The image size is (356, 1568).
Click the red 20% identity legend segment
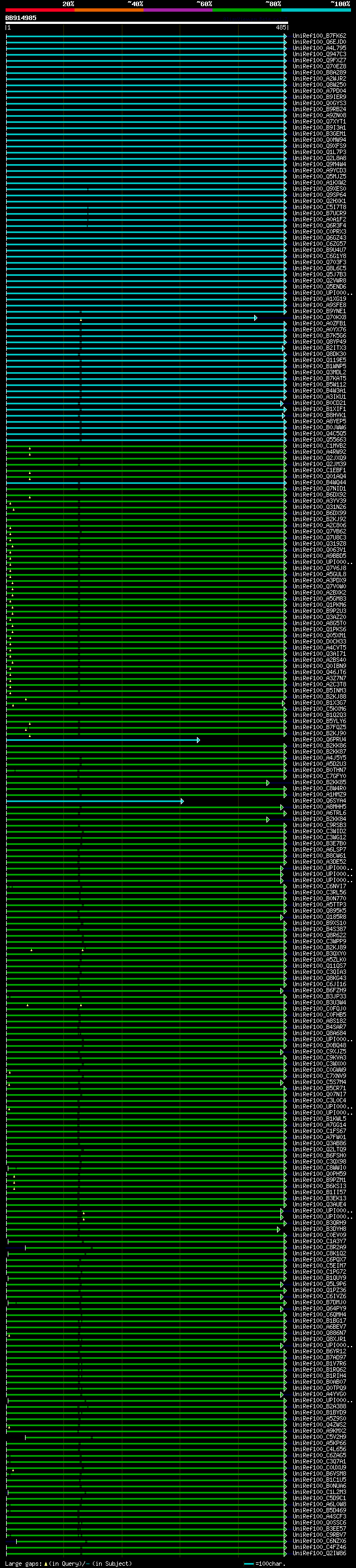[x=39, y=10]
